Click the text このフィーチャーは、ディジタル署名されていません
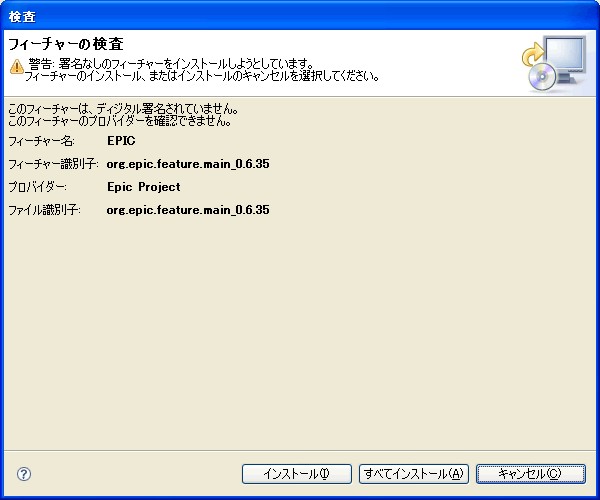The height and width of the screenshot is (500, 600). [123, 109]
